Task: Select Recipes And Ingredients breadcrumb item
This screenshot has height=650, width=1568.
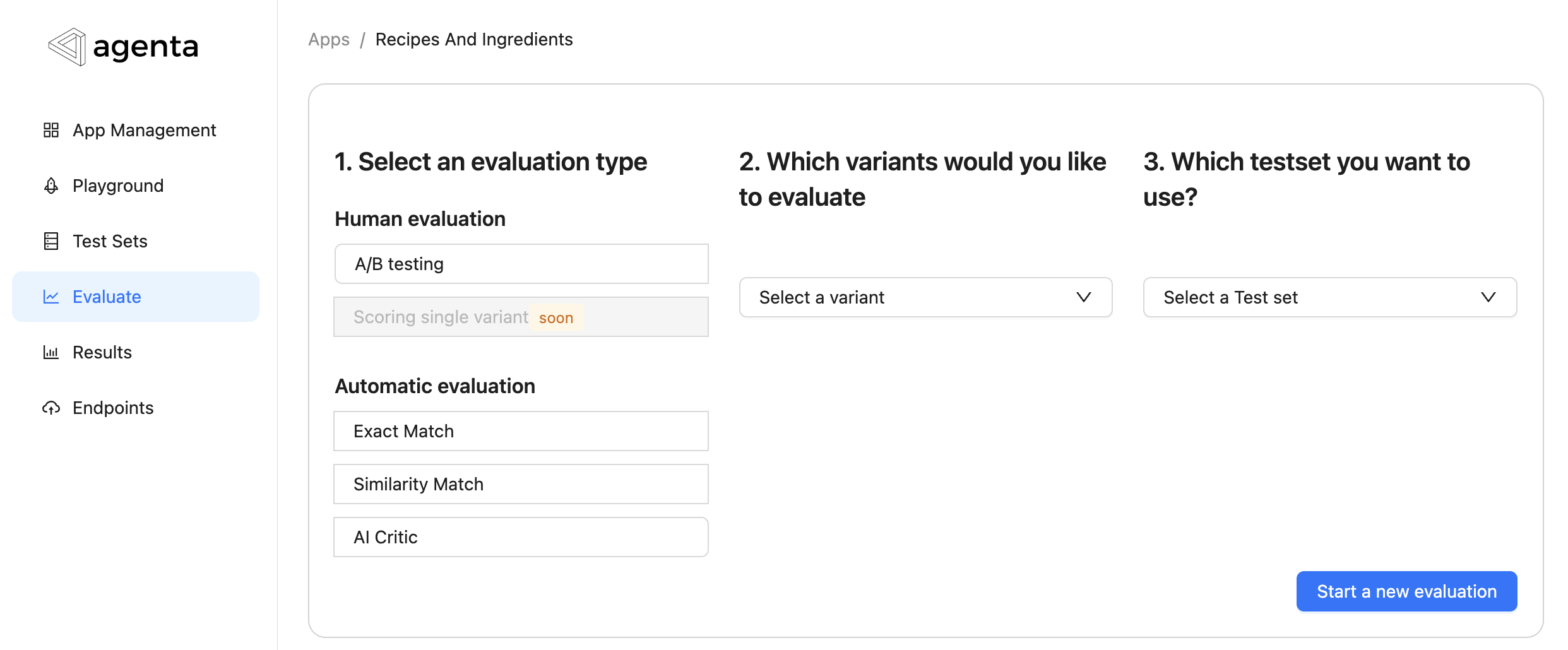Action: tap(474, 39)
